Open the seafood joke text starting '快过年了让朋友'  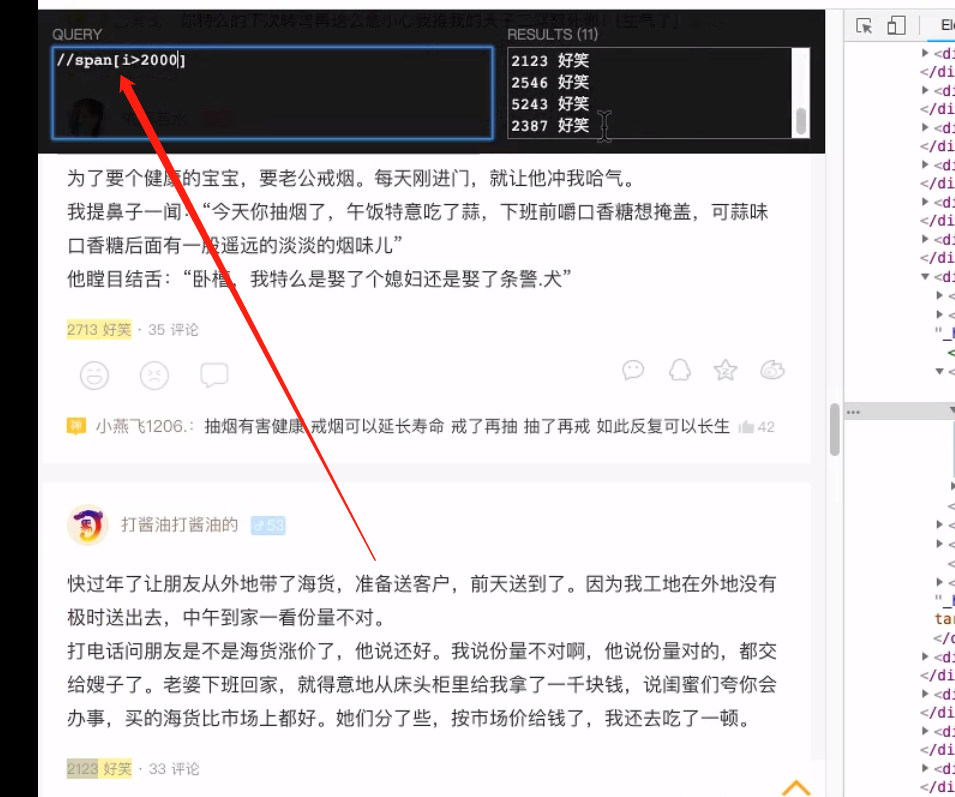coord(421,583)
